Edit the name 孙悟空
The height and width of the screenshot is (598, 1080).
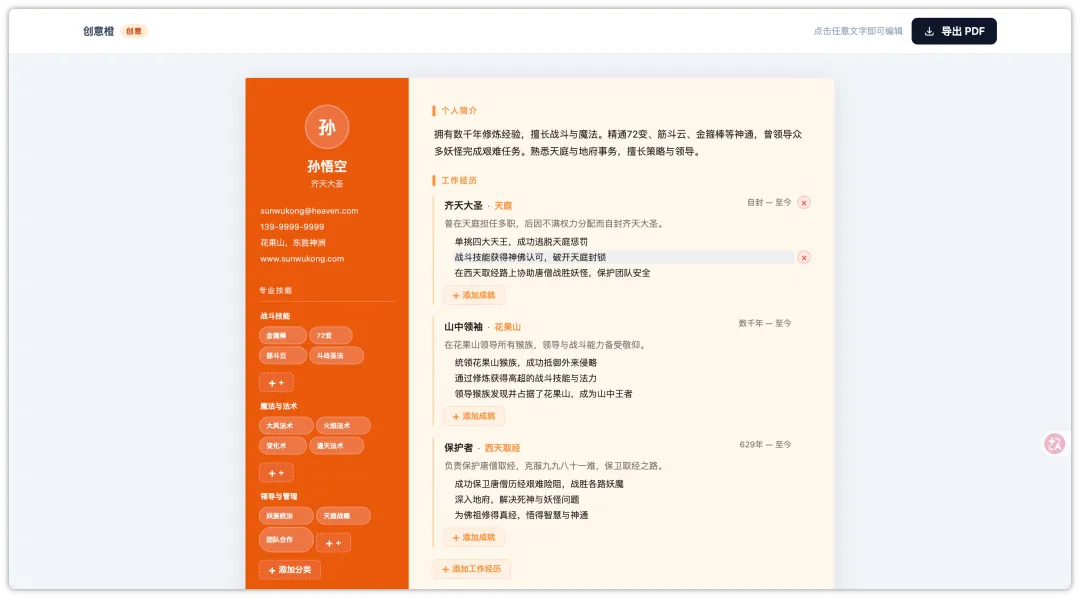click(x=326, y=166)
